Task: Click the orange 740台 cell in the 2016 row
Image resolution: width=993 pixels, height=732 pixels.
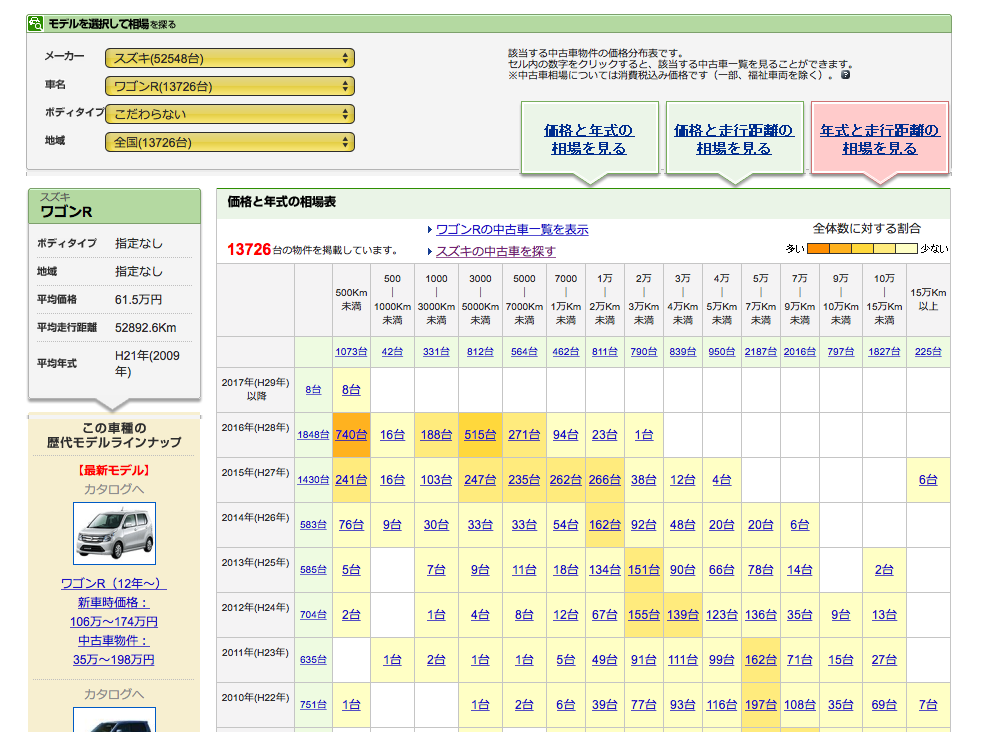Action: 351,435
